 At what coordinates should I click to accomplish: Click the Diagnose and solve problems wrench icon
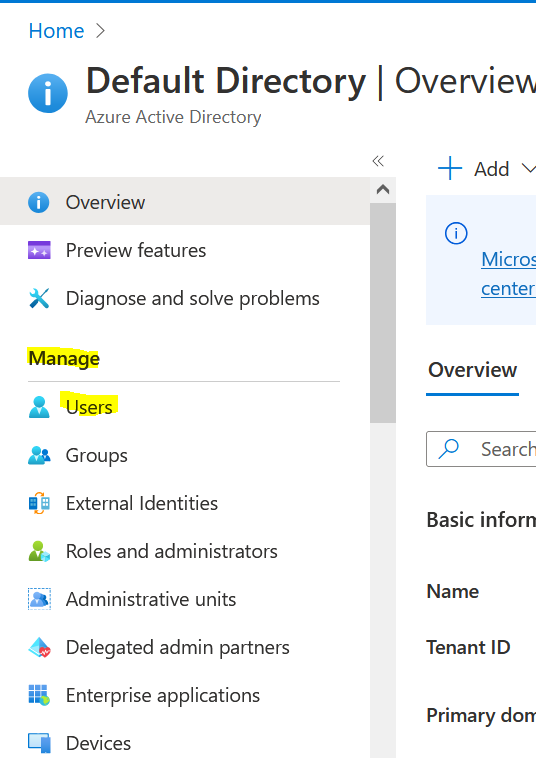(39, 298)
